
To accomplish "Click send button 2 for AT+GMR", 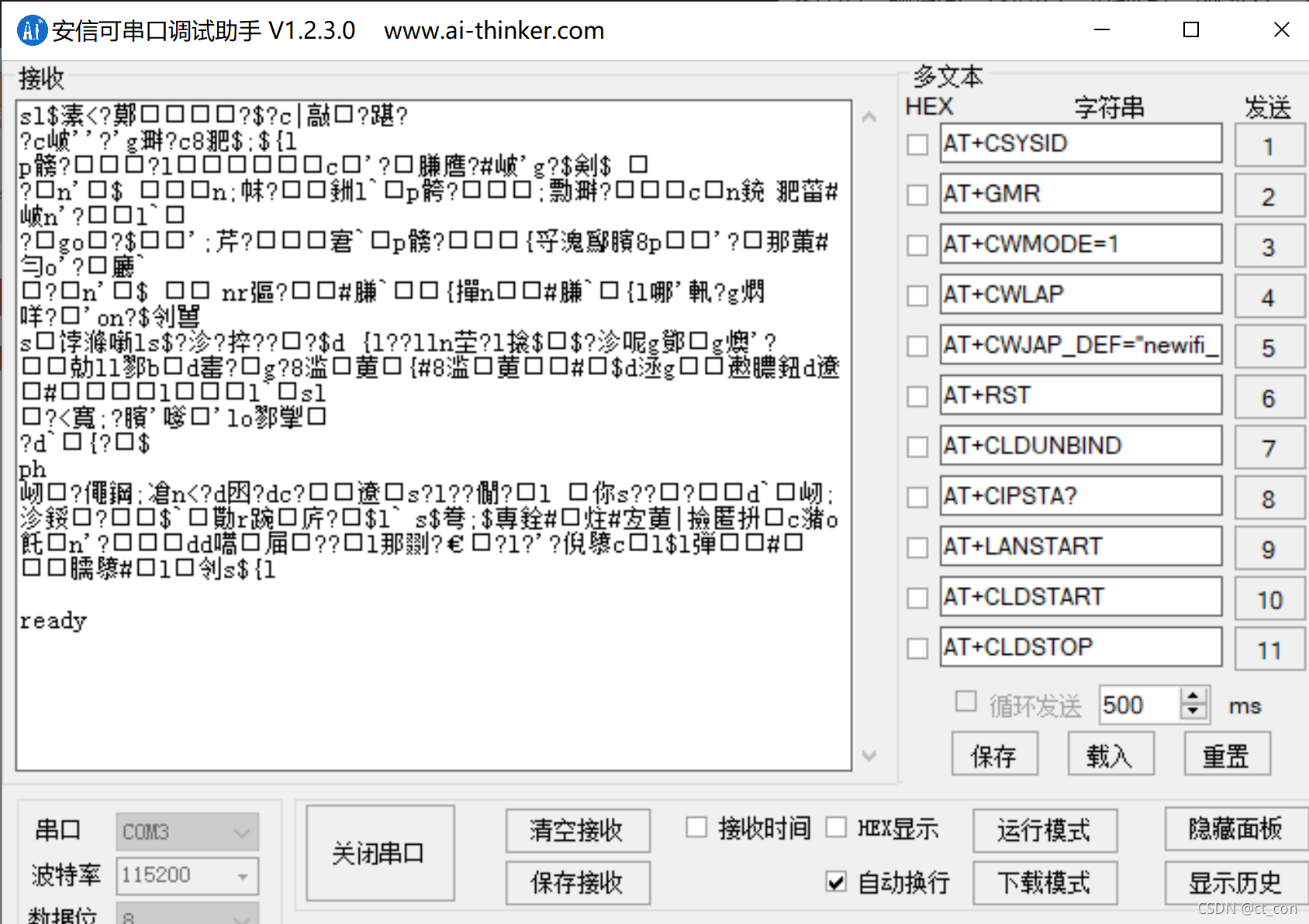I will pyautogui.click(x=1269, y=195).
